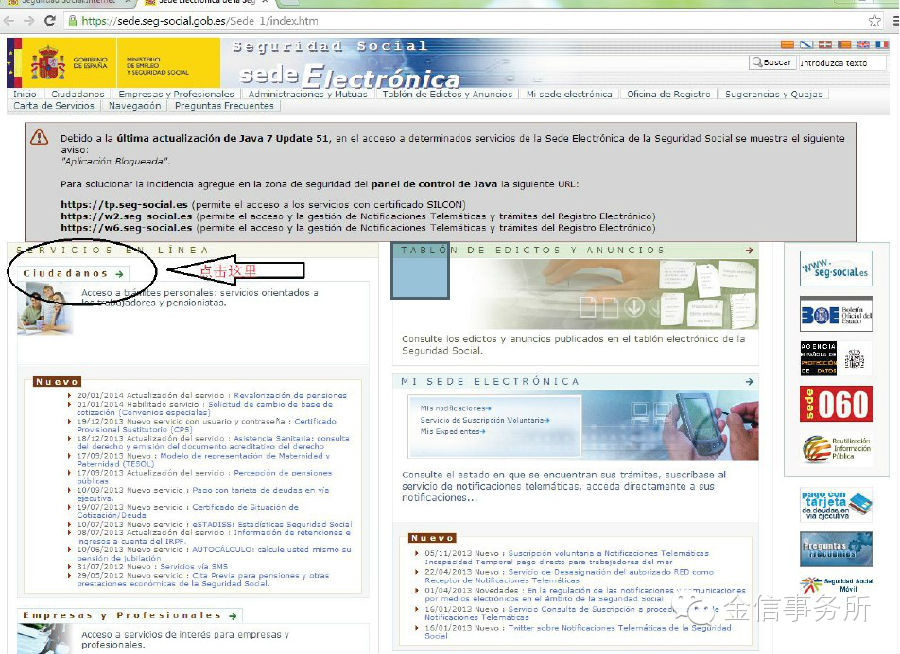Open 'Pago con tarjeta' sidebar banner
Screen dimensions: 900x654
tap(836, 505)
